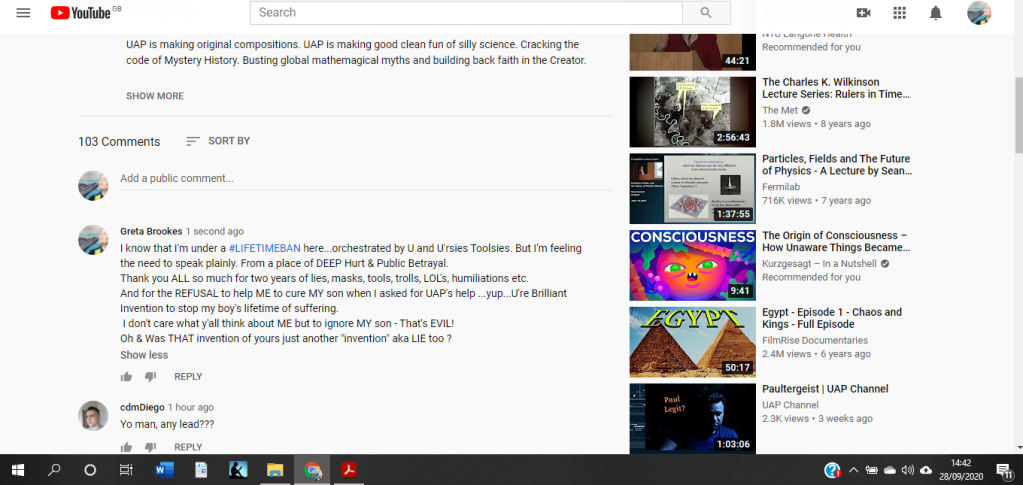Expand description with Show More
The height and width of the screenshot is (485, 1023).
click(154, 96)
